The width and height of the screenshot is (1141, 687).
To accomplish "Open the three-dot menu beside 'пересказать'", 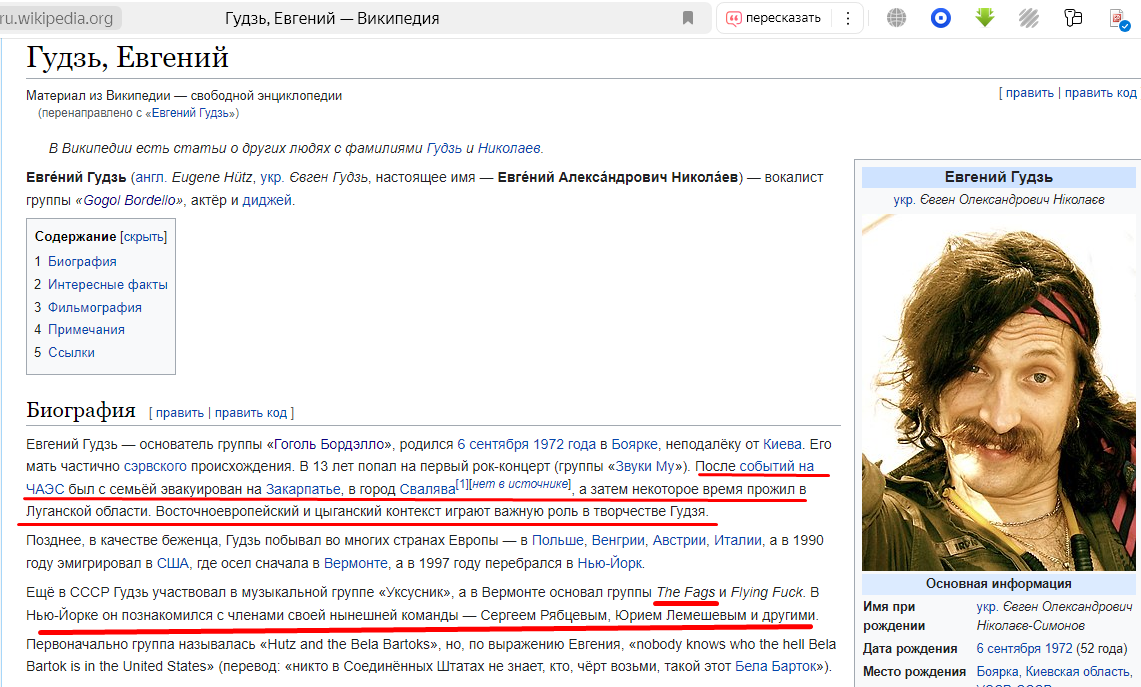I will click(x=848, y=18).
